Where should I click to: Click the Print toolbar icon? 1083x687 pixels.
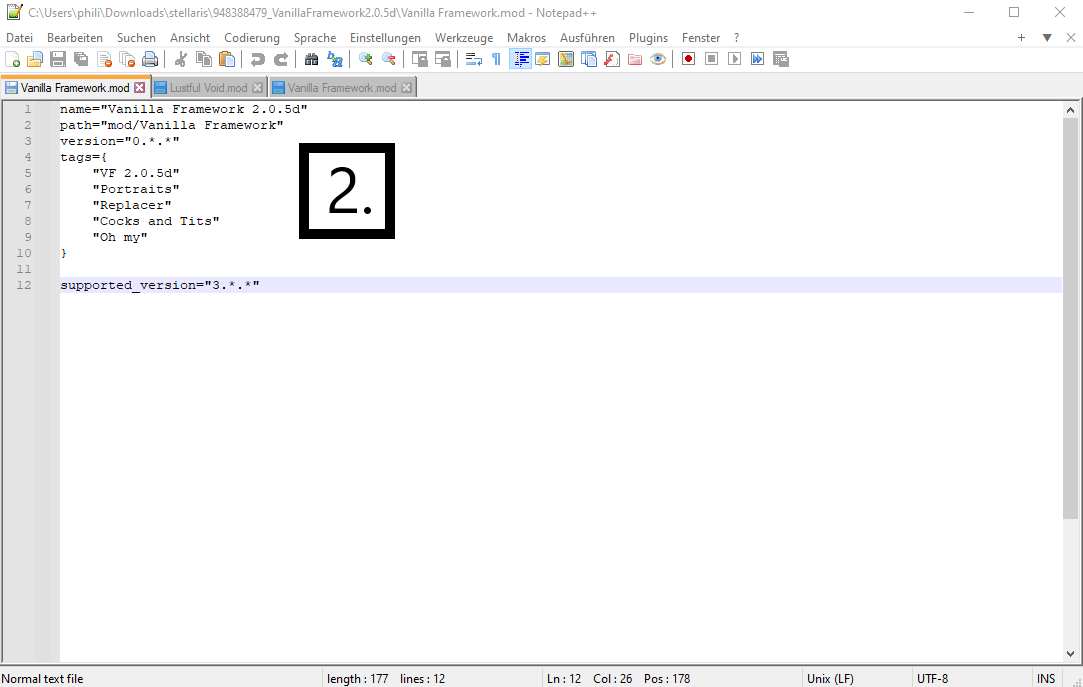click(150, 59)
